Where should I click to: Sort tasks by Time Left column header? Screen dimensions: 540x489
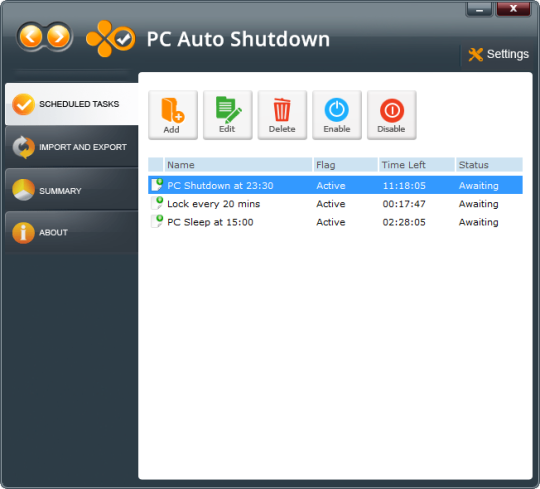coord(417,165)
